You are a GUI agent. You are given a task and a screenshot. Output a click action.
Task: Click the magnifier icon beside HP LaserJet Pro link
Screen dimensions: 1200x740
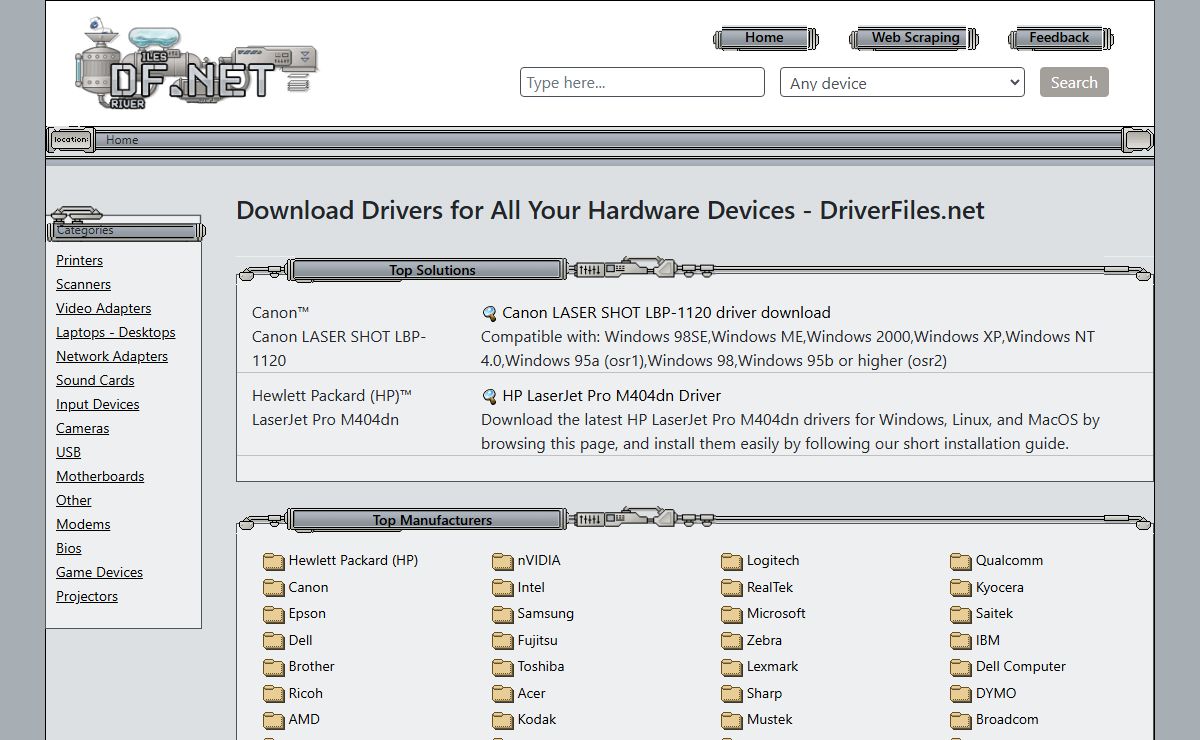point(489,396)
